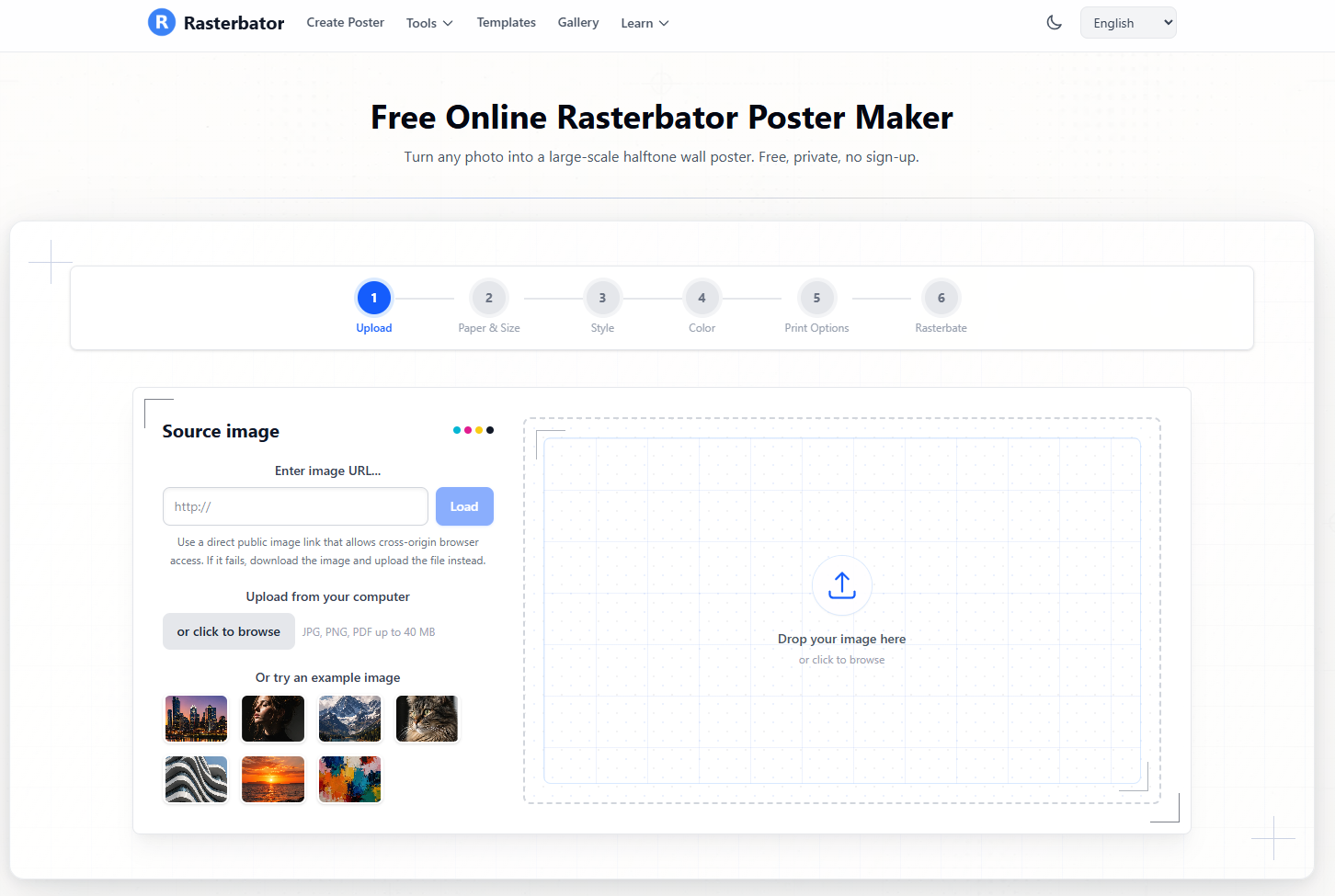Open the English language selector

click(x=1128, y=23)
